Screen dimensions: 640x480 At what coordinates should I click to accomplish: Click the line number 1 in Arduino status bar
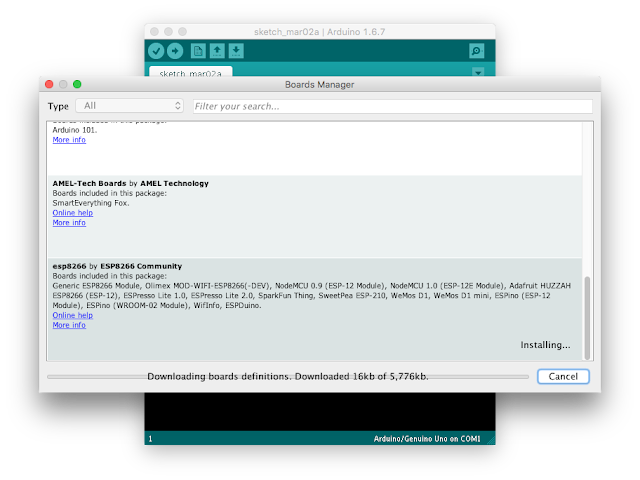coord(151,439)
